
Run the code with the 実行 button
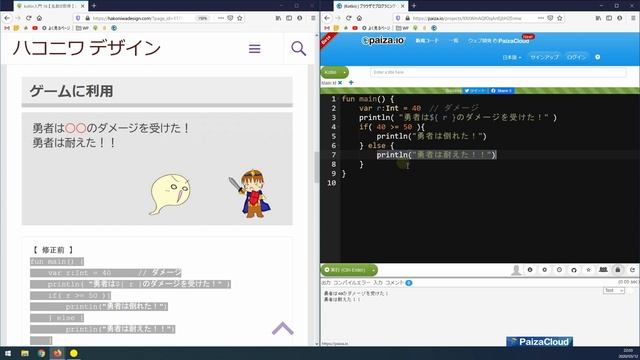(x=345, y=270)
